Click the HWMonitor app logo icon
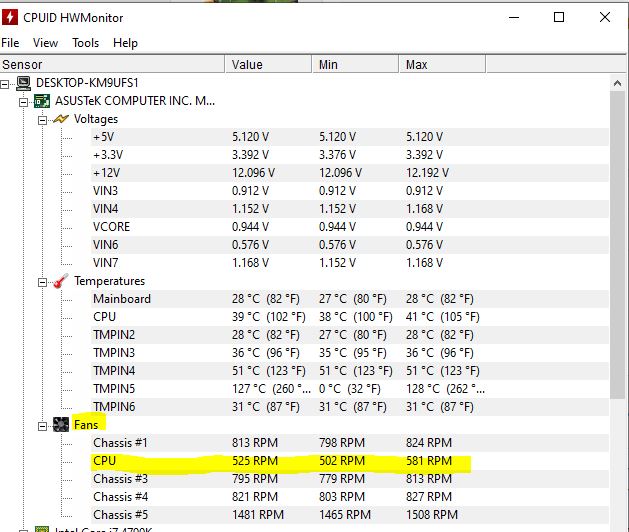Viewport: 629px width, 532px height. click(10, 17)
